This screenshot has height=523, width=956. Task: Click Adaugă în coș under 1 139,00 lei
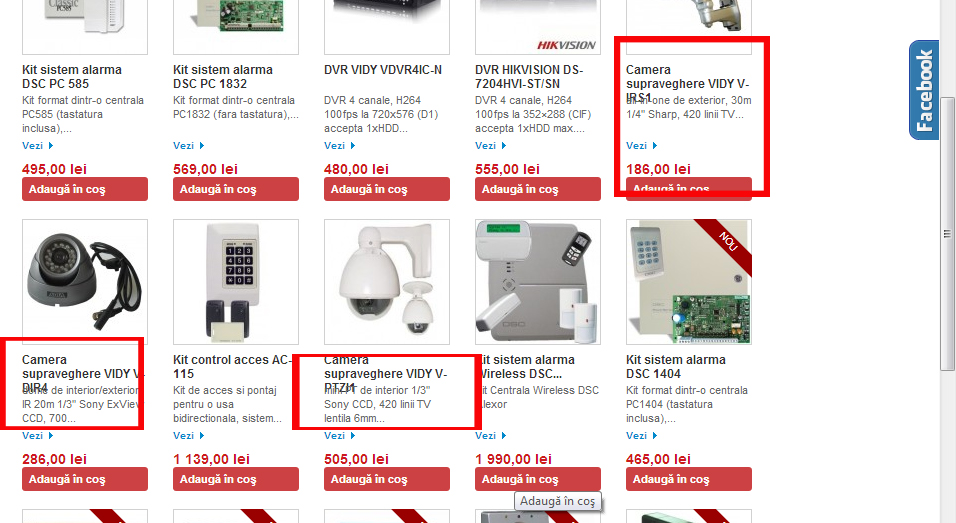(x=236, y=479)
